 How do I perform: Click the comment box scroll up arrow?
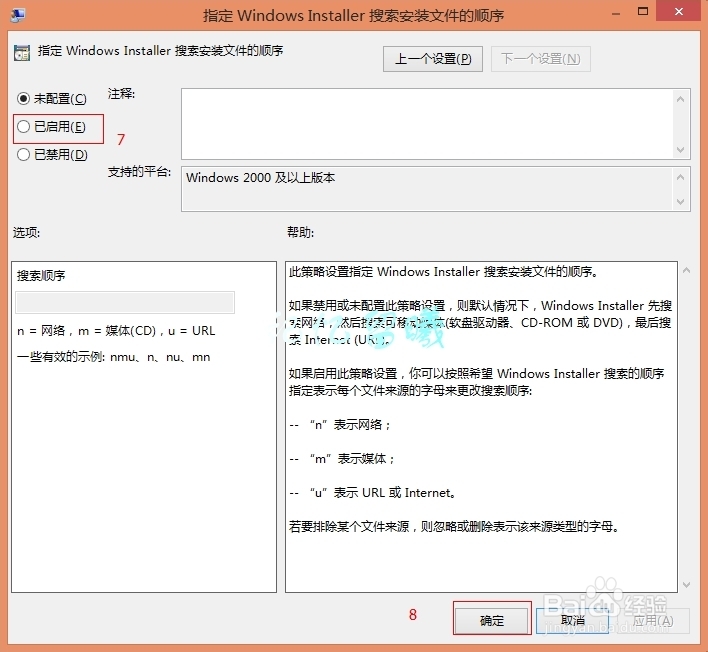(x=680, y=99)
